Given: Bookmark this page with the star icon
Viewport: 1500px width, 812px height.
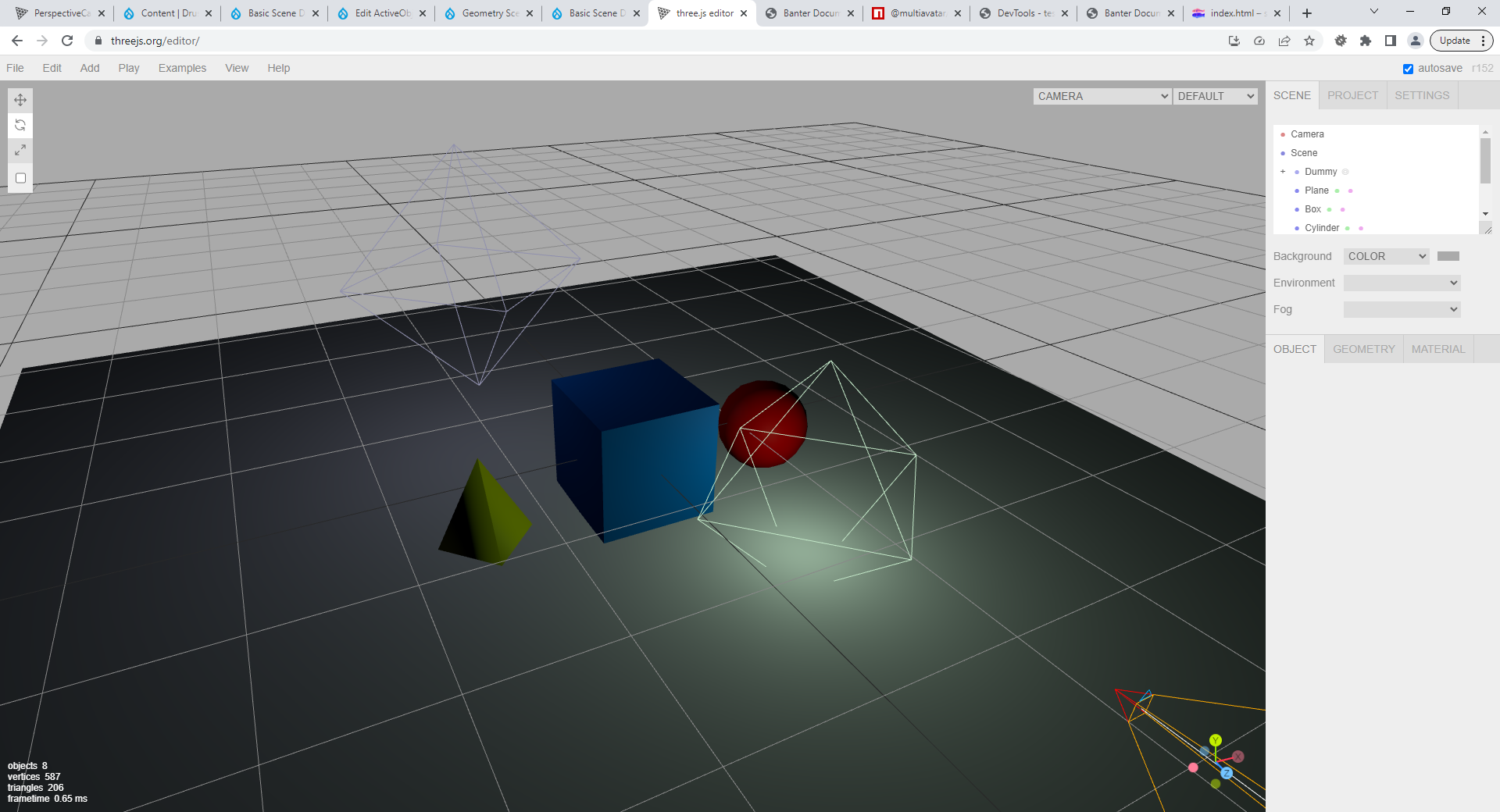Looking at the screenshot, I should click(1309, 41).
